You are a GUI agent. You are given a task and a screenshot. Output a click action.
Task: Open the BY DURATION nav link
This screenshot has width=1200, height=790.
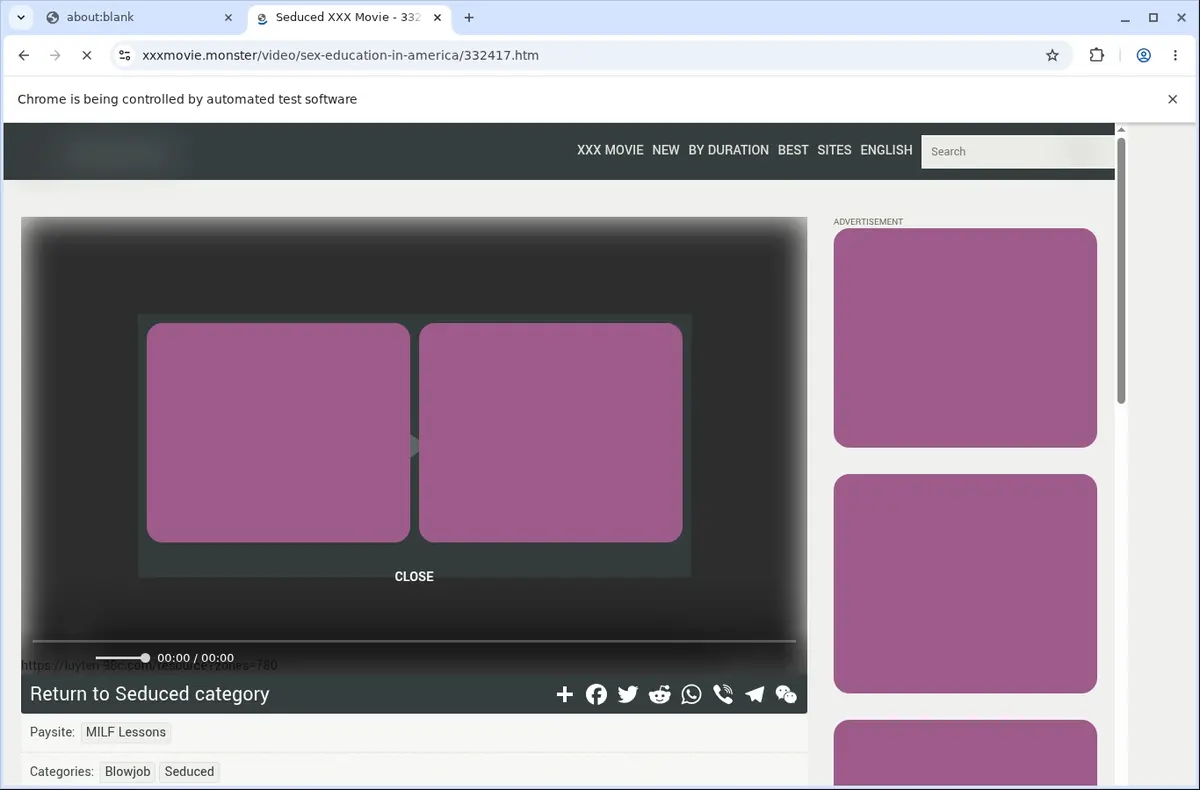728,150
